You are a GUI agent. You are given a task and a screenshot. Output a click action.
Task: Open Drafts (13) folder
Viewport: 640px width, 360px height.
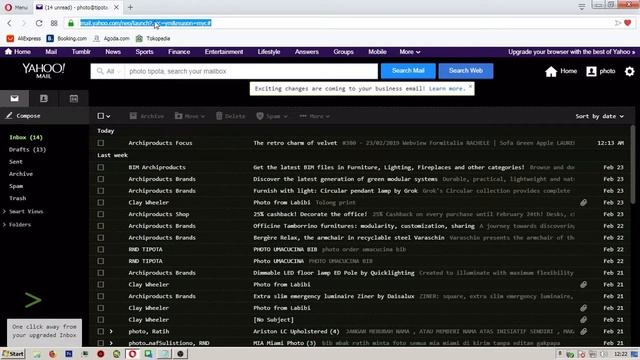[27, 150]
